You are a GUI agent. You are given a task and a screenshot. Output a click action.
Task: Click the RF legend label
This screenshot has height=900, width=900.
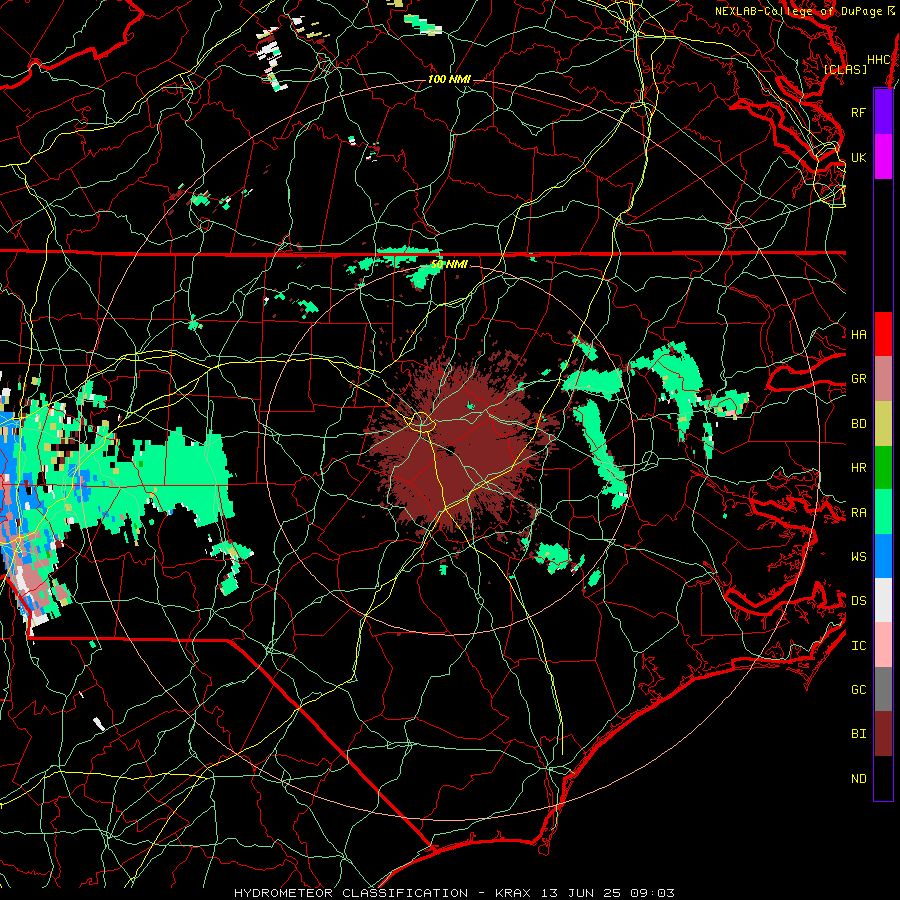[x=858, y=112]
